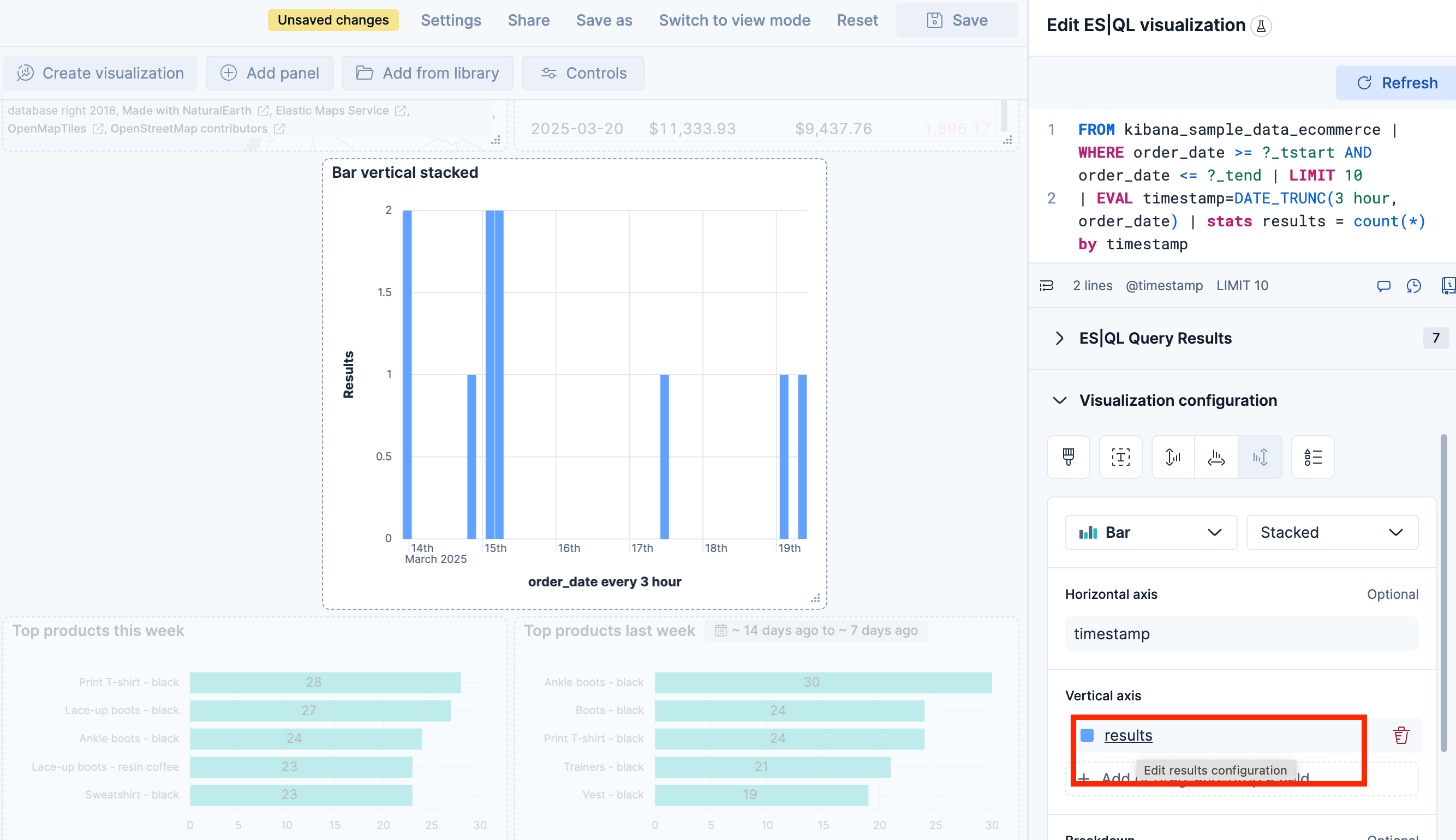The image size is (1456, 840).
Task: Open the brush appearance settings icon
Action: point(1068,457)
